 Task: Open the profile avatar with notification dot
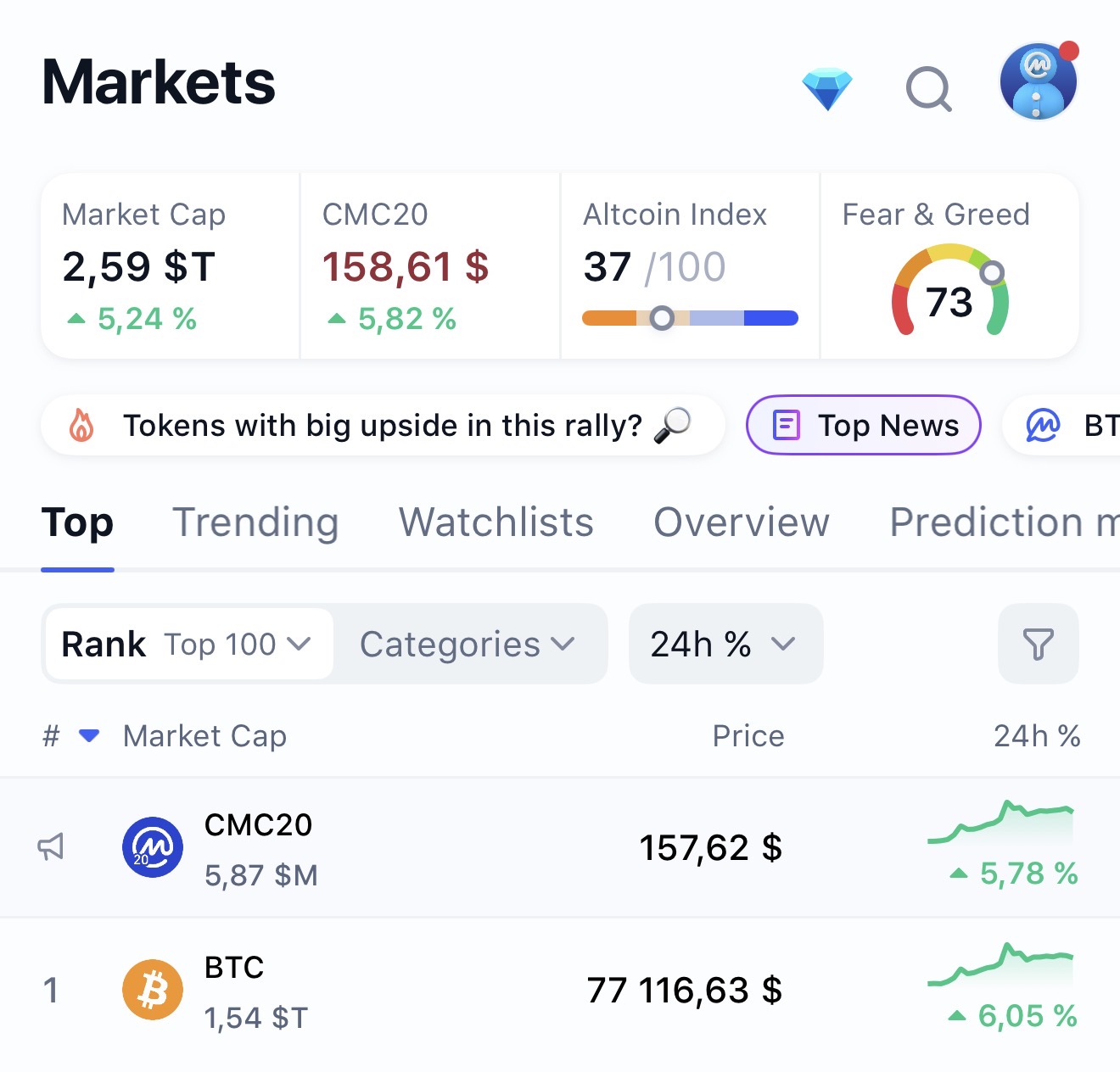pyautogui.click(x=1039, y=81)
